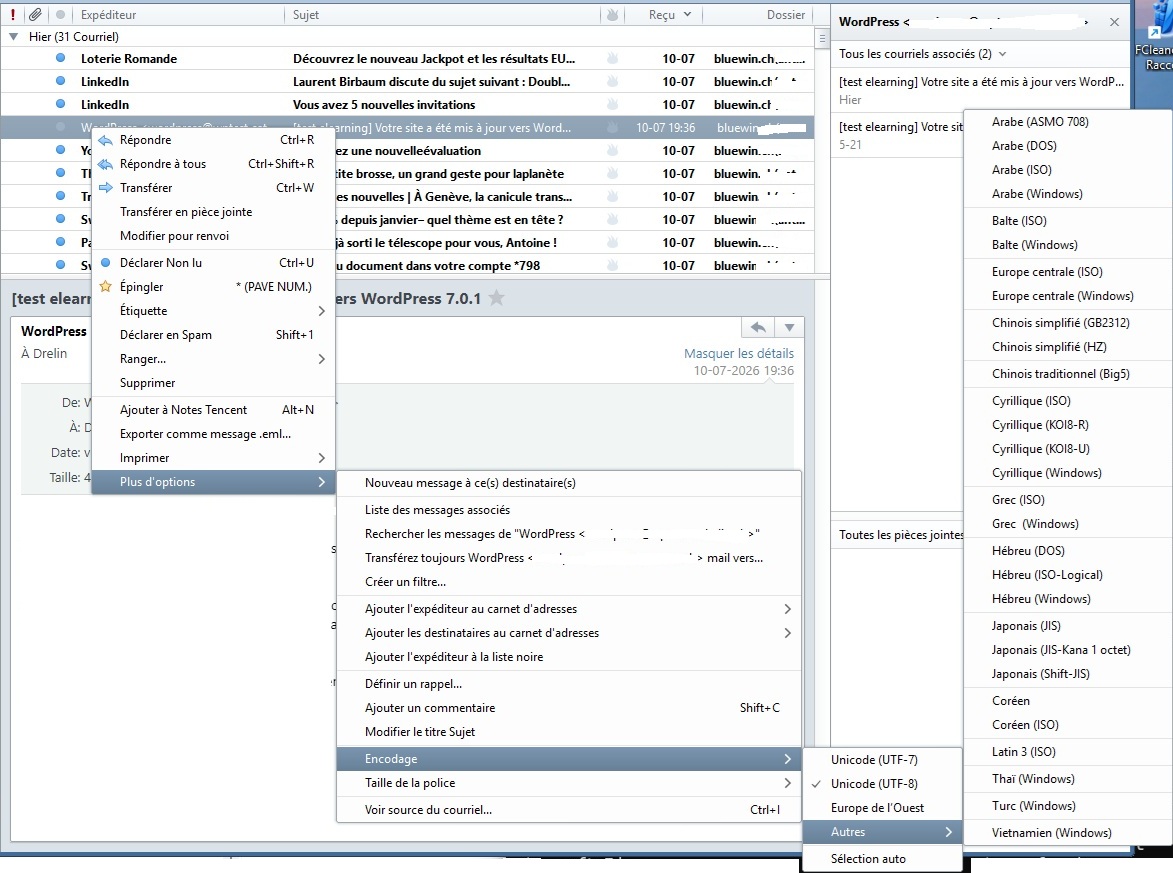Click the reply arrow button in message header

(x=758, y=328)
